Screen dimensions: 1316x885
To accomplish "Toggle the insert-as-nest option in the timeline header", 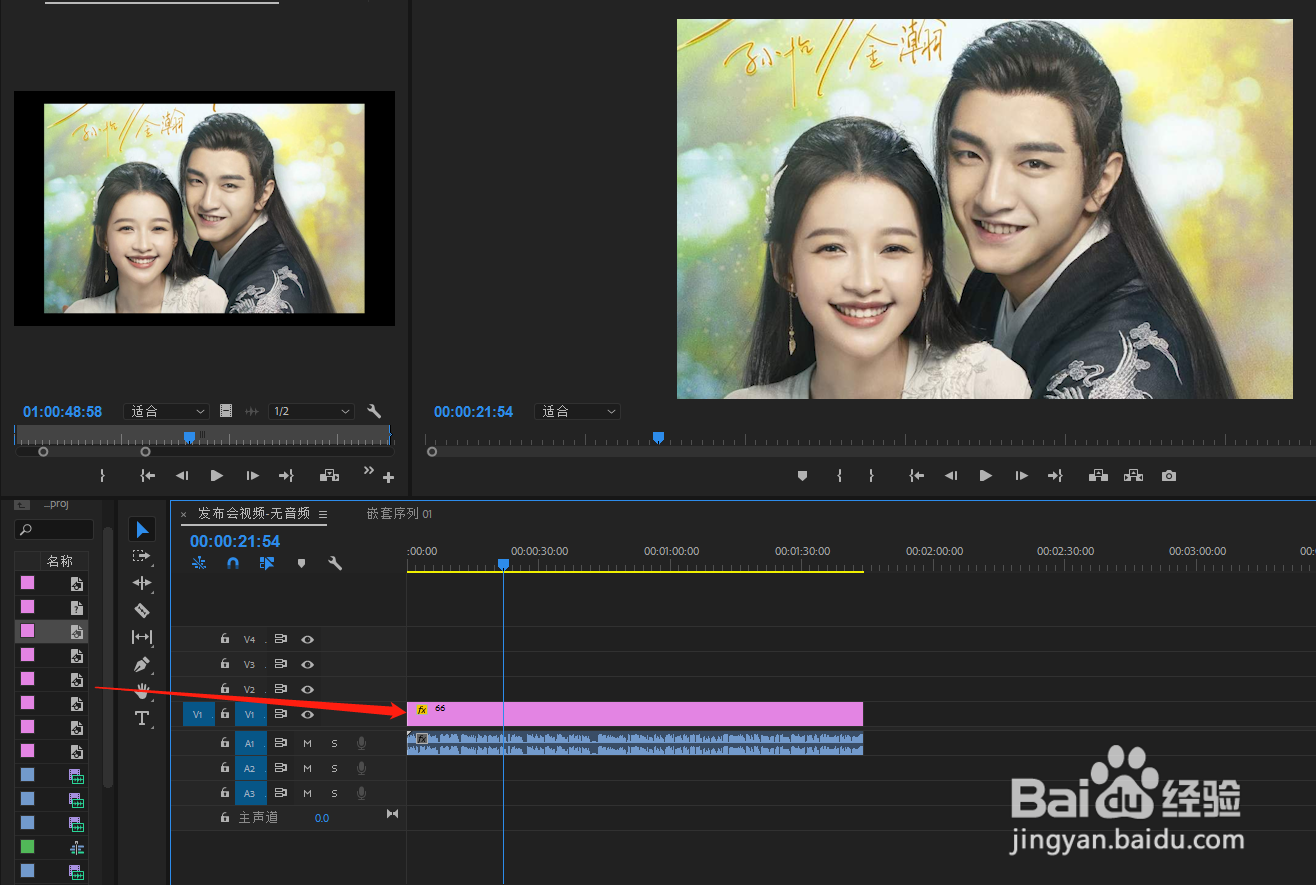I will 199,563.
